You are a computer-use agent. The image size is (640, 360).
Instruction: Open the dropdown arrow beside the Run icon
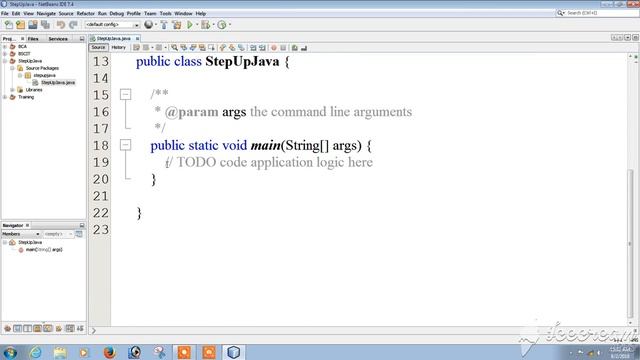pyautogui.click(x=197, y=25)
